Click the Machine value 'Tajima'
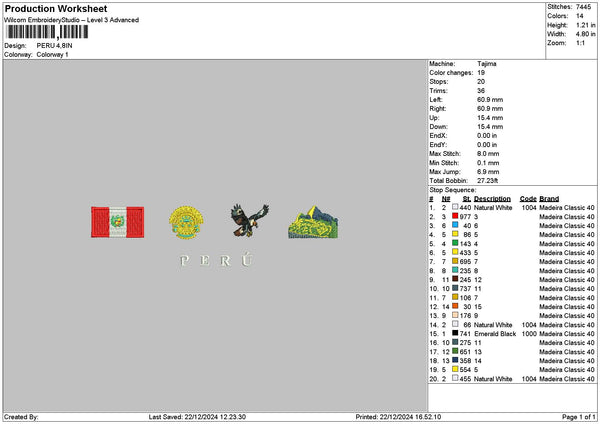The height and width of the screenshot is (424, 600). (487, 64)
